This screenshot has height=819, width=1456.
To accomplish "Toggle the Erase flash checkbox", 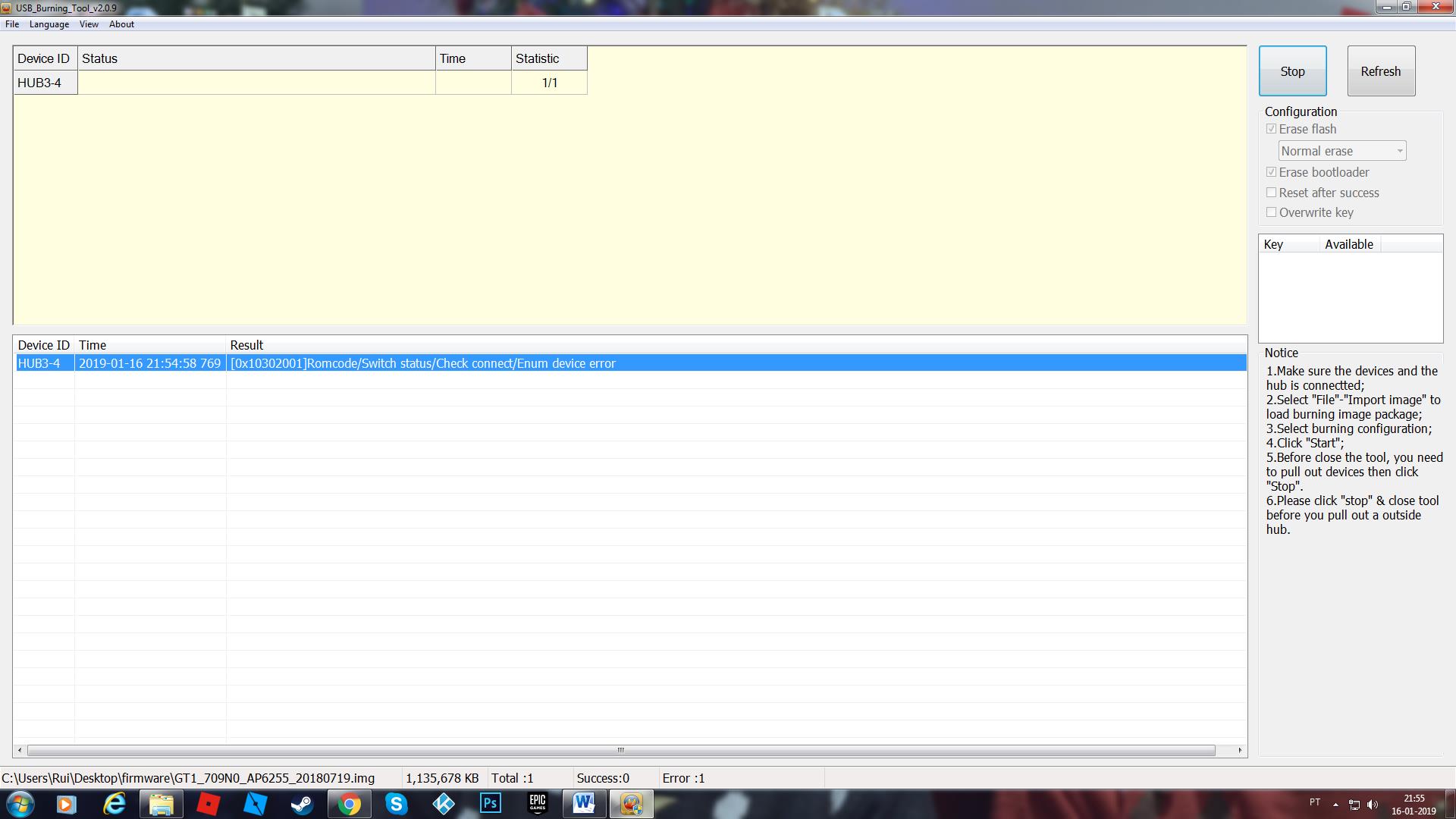I will pyautogui.click(x=1270, y=128).
